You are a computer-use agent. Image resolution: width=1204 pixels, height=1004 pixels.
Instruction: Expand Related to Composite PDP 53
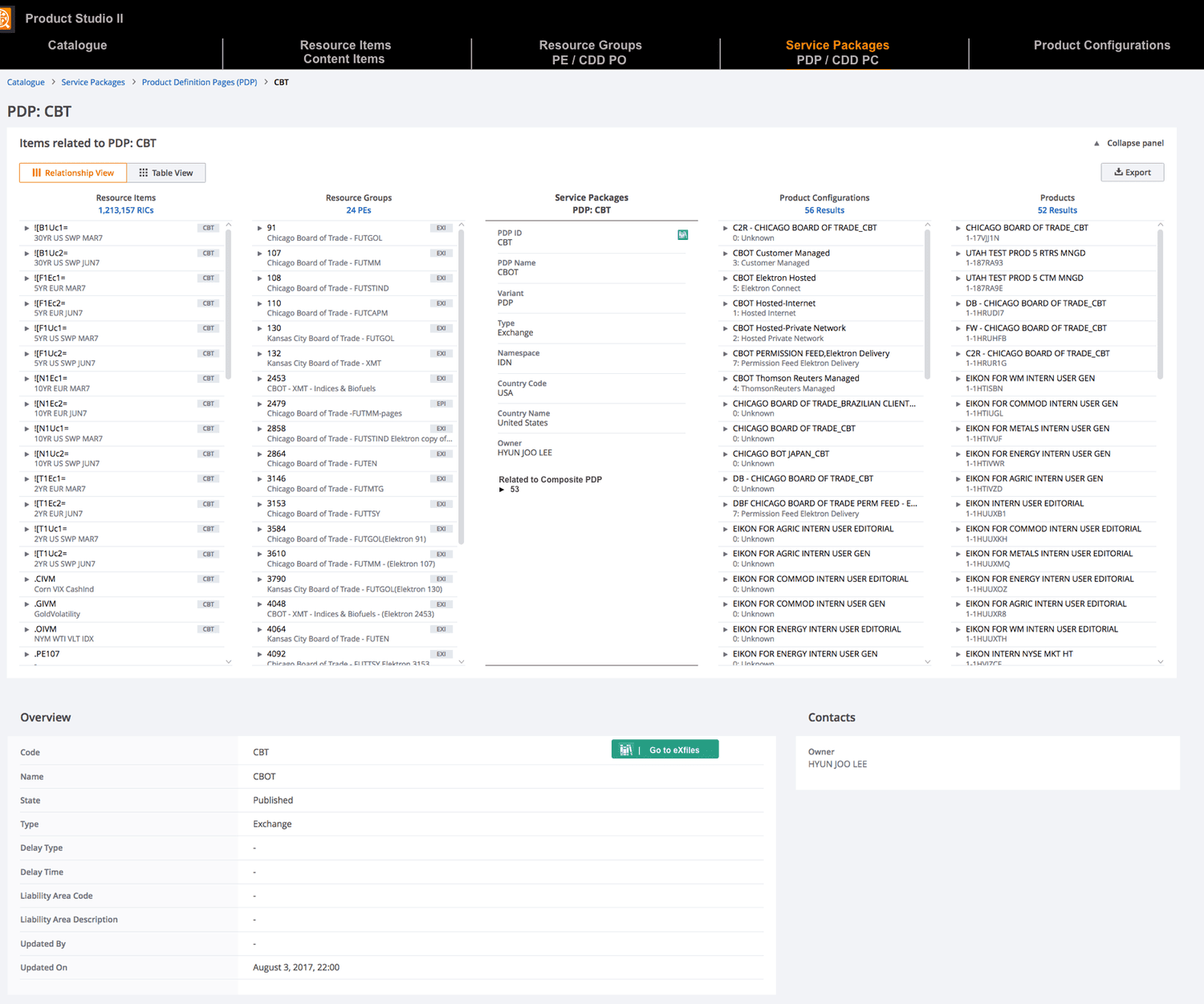[502, 490]
